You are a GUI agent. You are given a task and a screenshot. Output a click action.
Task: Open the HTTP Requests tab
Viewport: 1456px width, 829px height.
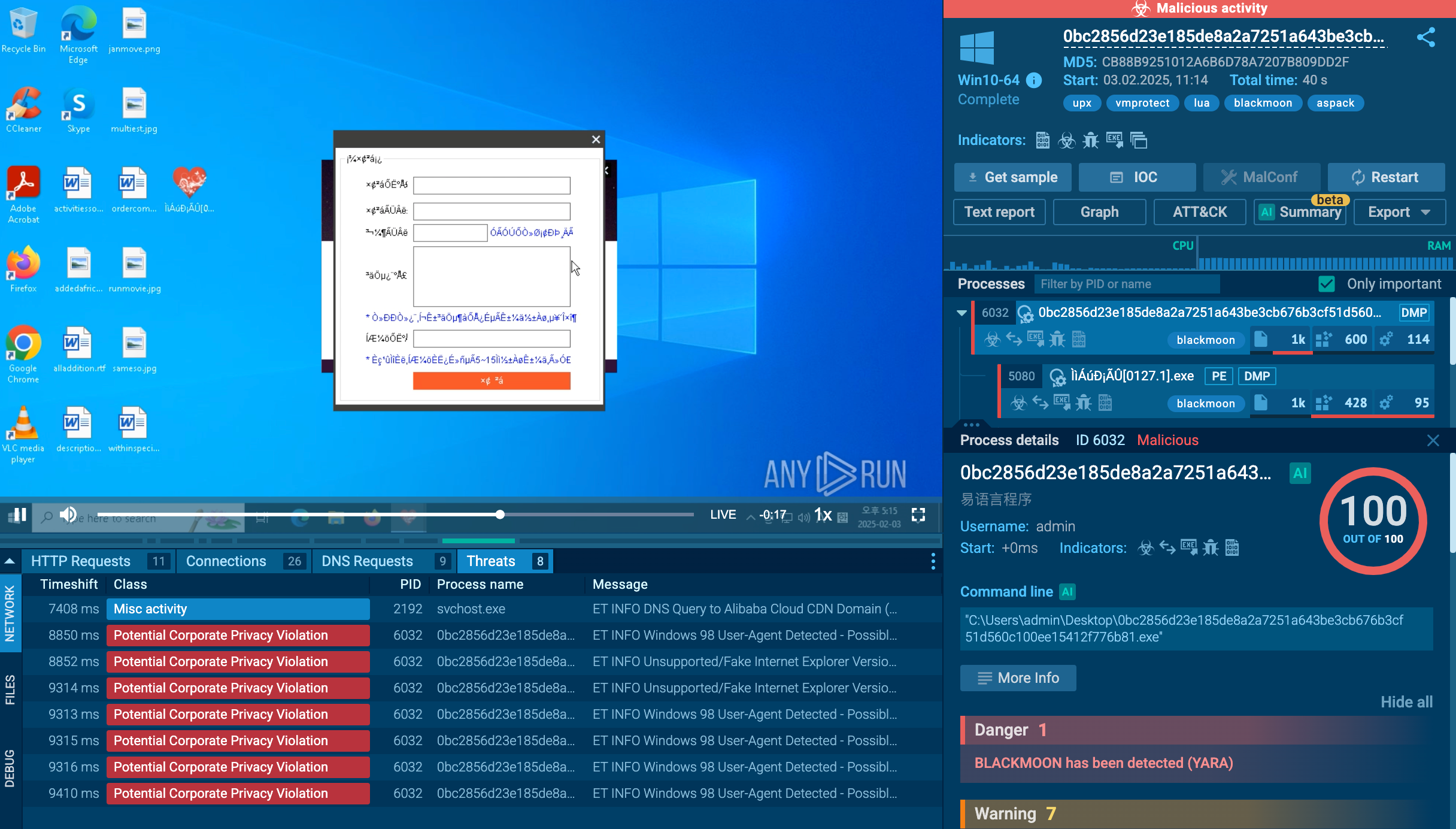coord(81,561)
